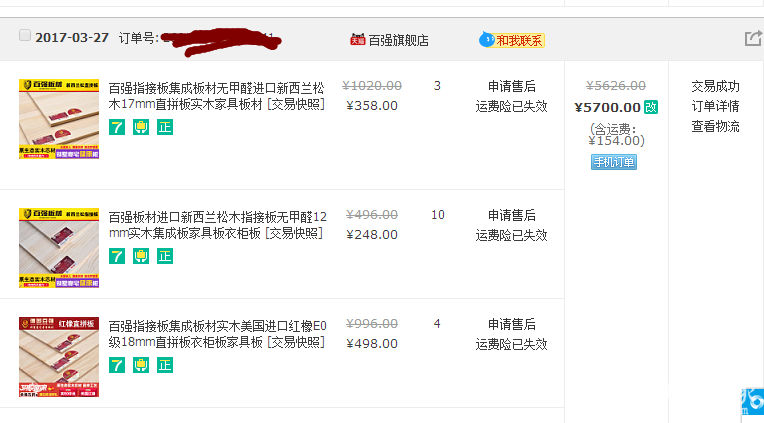This screenshot has width=764, height=423.
Task: Click 申请售后 for the 17mm 新西兰松木 item
Action: [512, 86]
